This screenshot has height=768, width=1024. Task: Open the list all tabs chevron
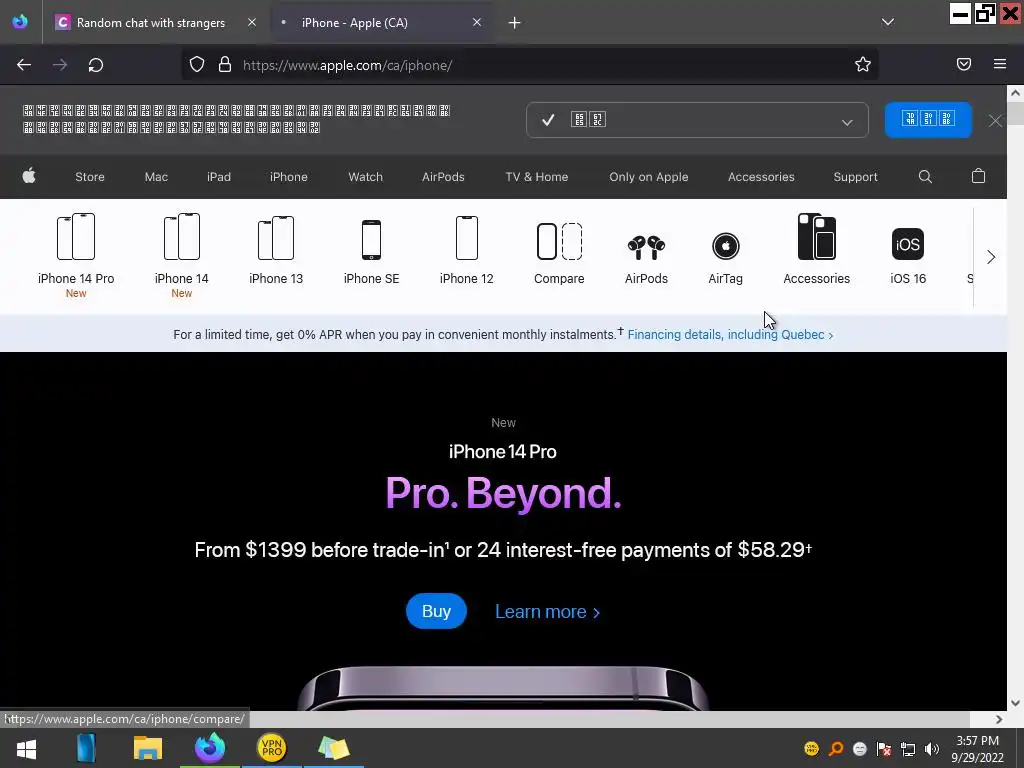(x=888, y=22)
